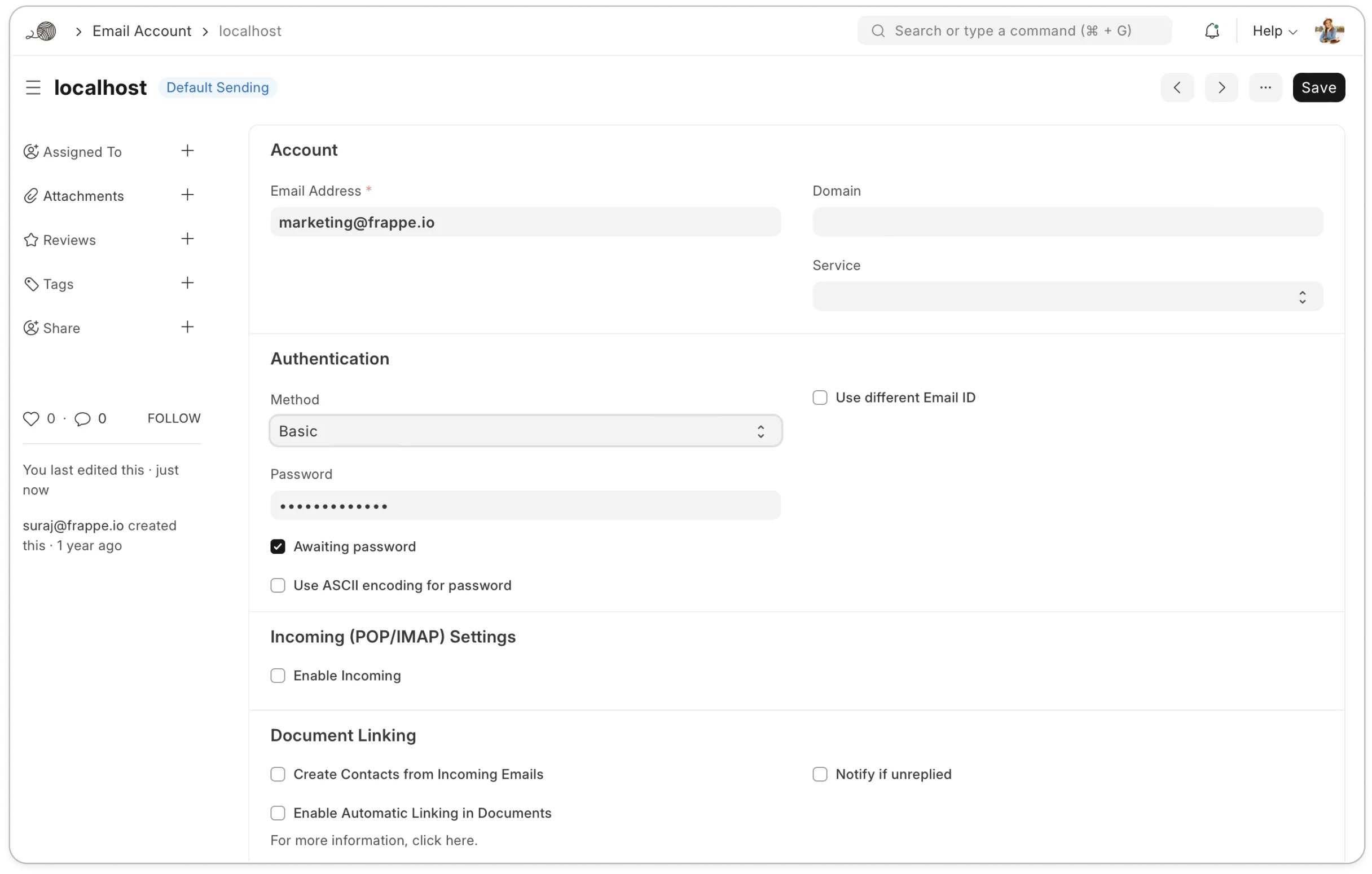This screenshot has height=874, width=1372.
Task: Enable Incoming email checkbox
Action: 278,676
